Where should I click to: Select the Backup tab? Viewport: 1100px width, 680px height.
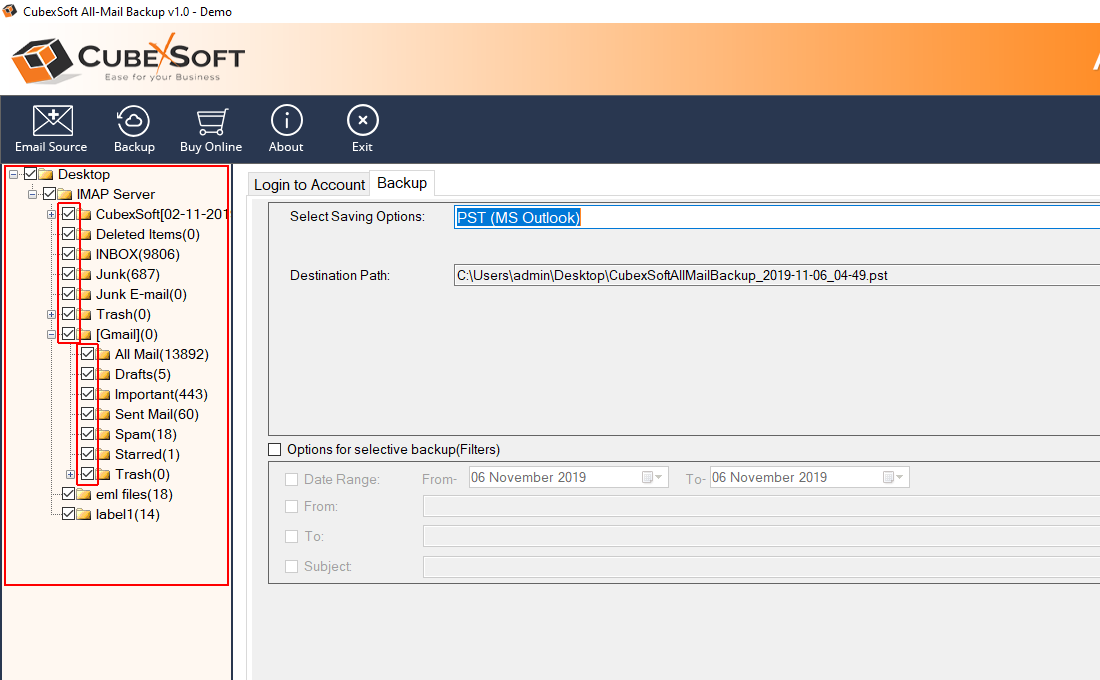[x=402, y=183]
